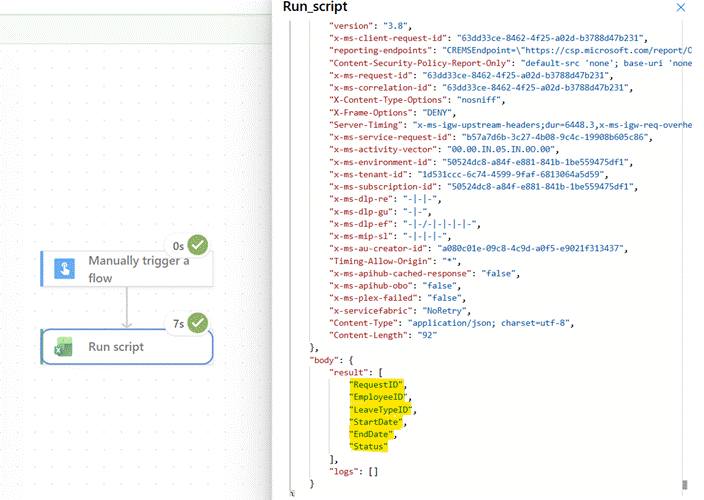Click the "result" key in output

tap(349, 373)
